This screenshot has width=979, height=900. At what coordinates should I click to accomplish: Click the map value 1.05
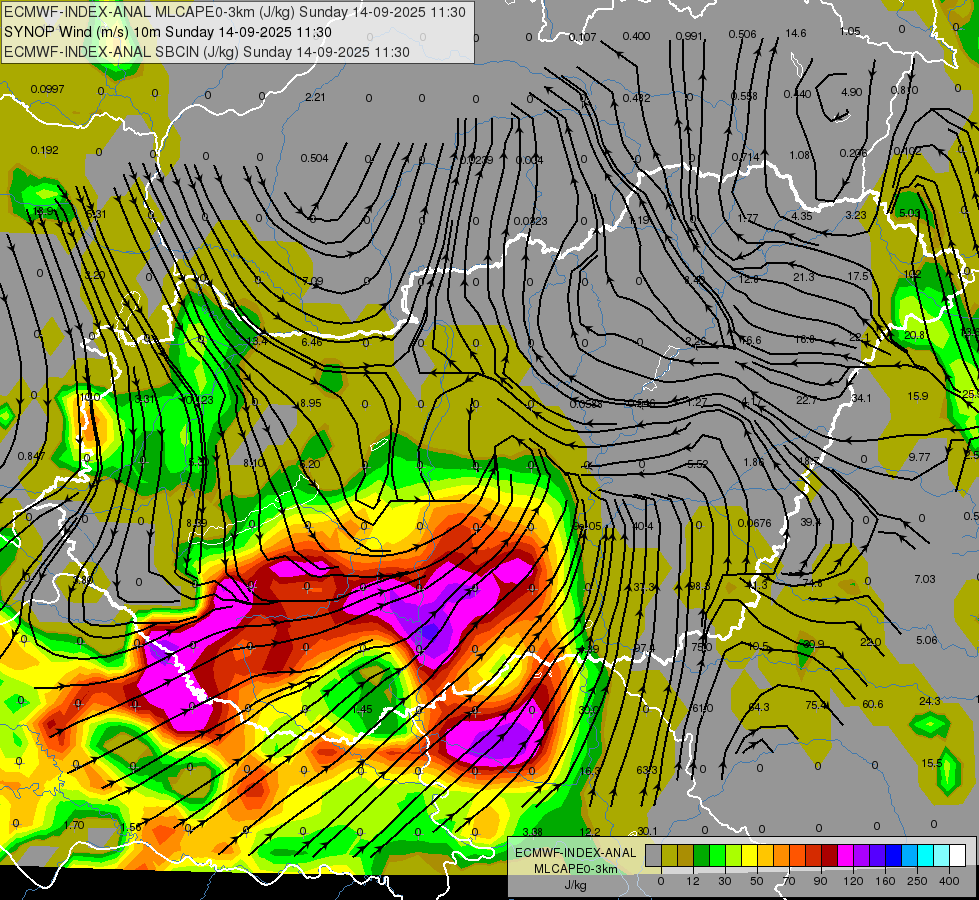(x=850, y=31)
